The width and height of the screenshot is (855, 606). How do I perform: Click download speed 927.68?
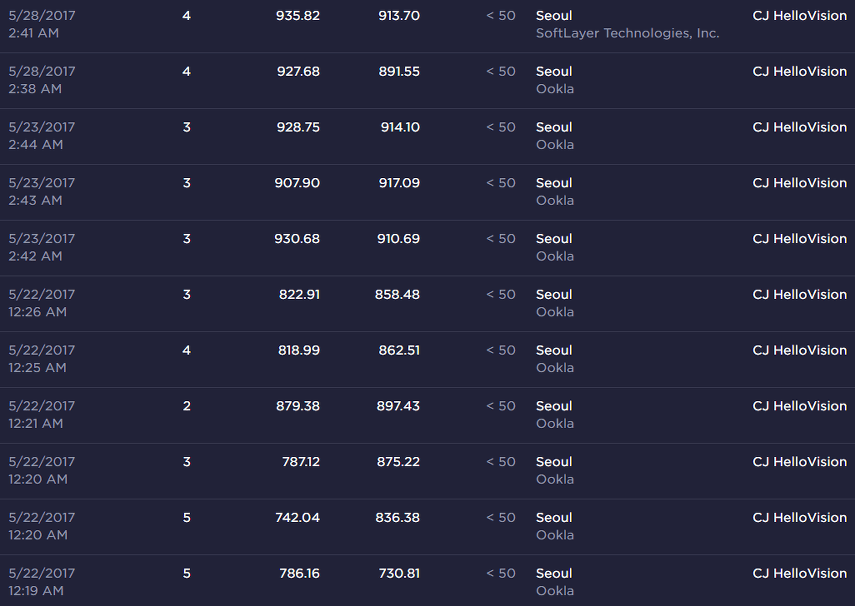click(x=298, y=71)
